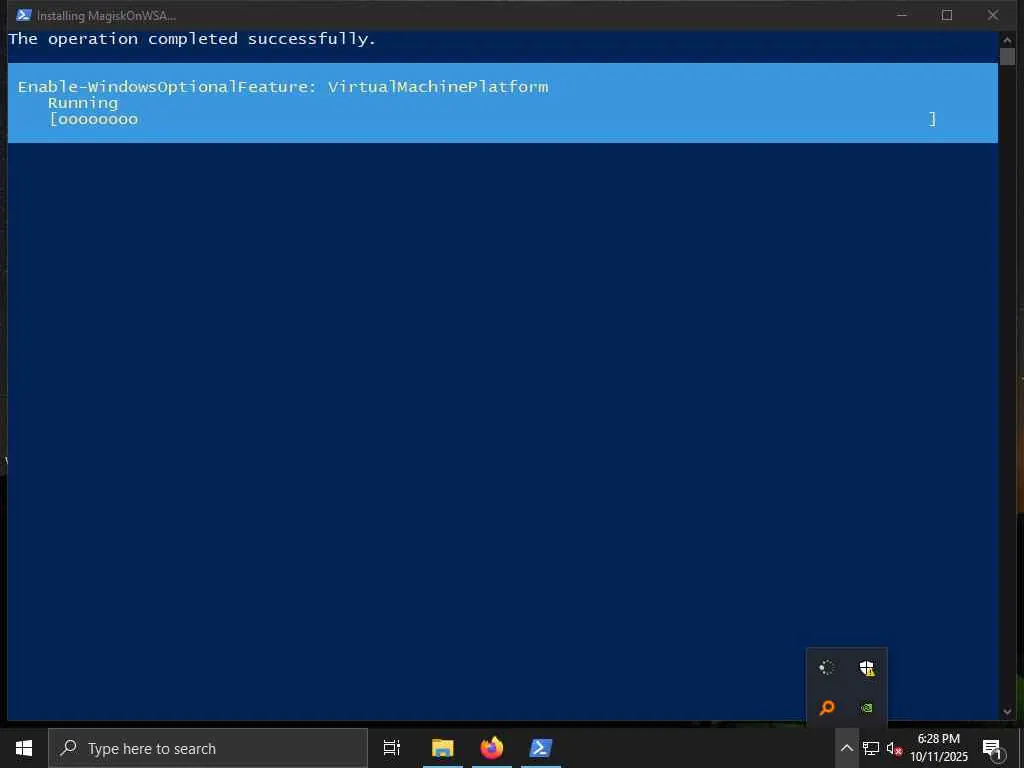
Task: Minimize the Installing MagiskOnWSA window
Action: tap(902, 15)
